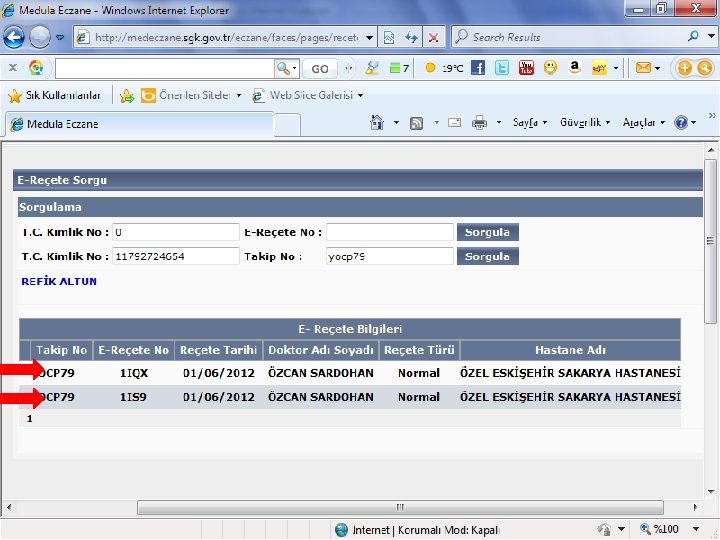The image size is (720, 540).
Task: Click the address bar URL field
Action: coord(219,37)
